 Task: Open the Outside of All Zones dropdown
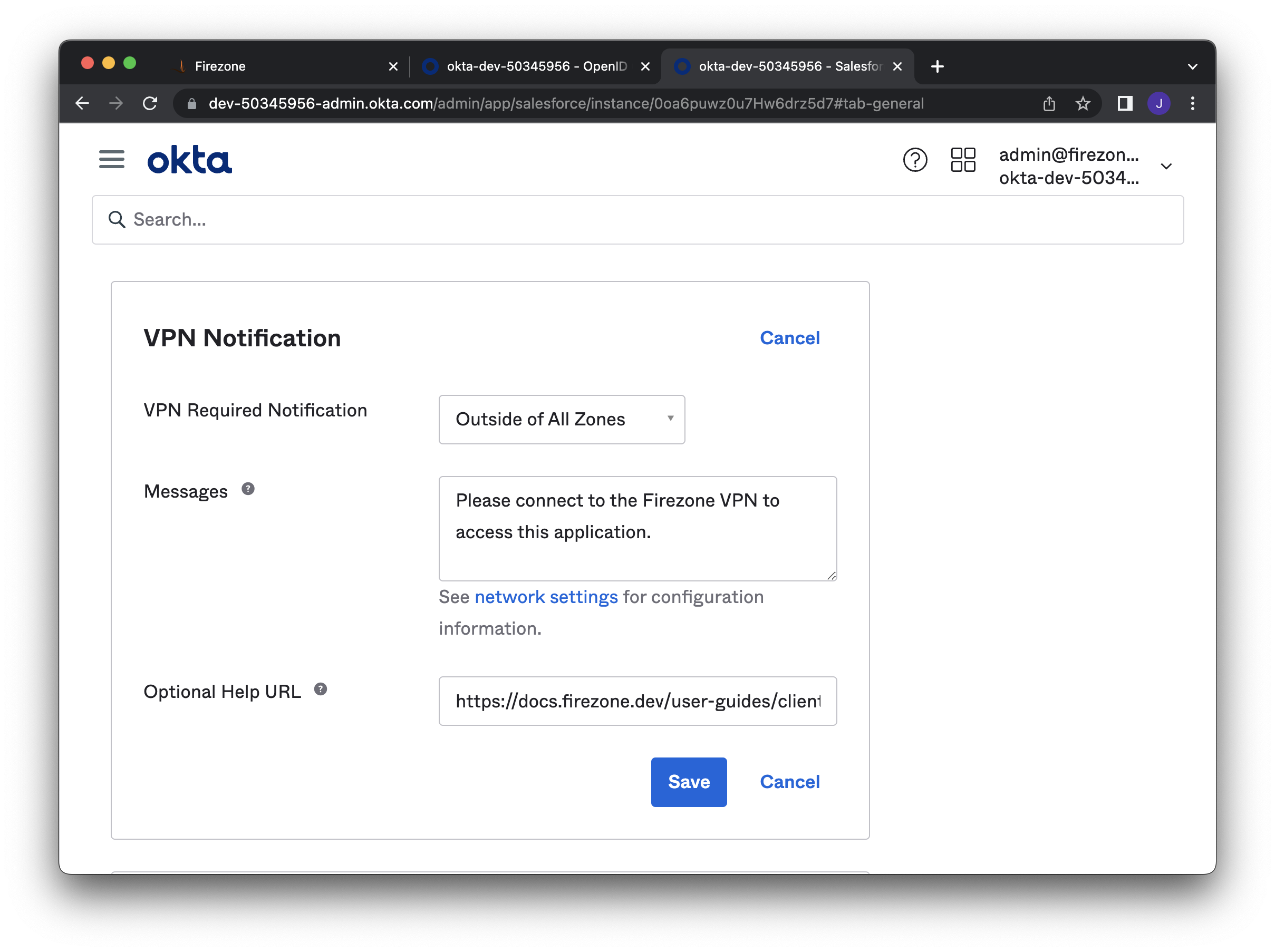coord(561,420)
